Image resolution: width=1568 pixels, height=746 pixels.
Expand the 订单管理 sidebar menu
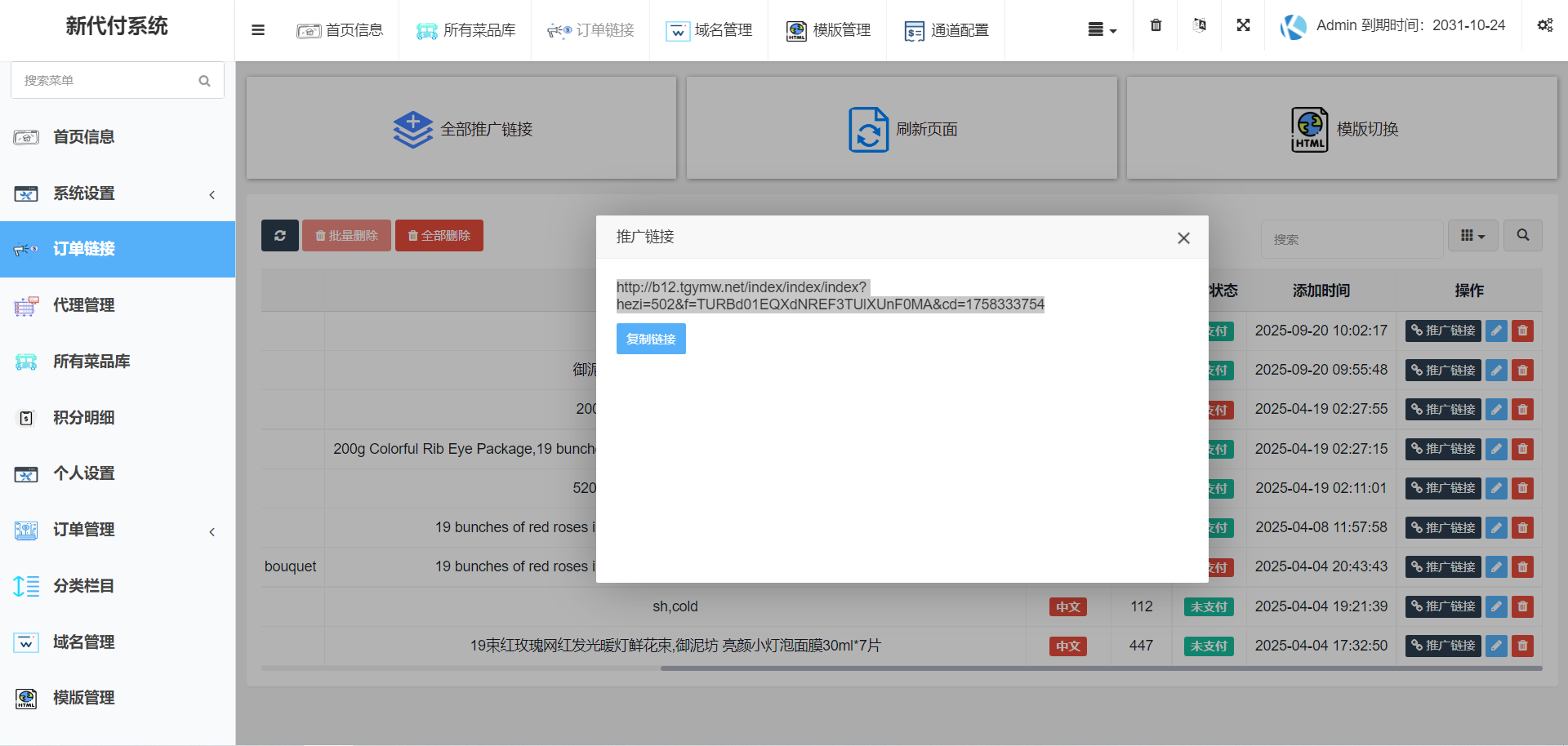pos(117,530)
